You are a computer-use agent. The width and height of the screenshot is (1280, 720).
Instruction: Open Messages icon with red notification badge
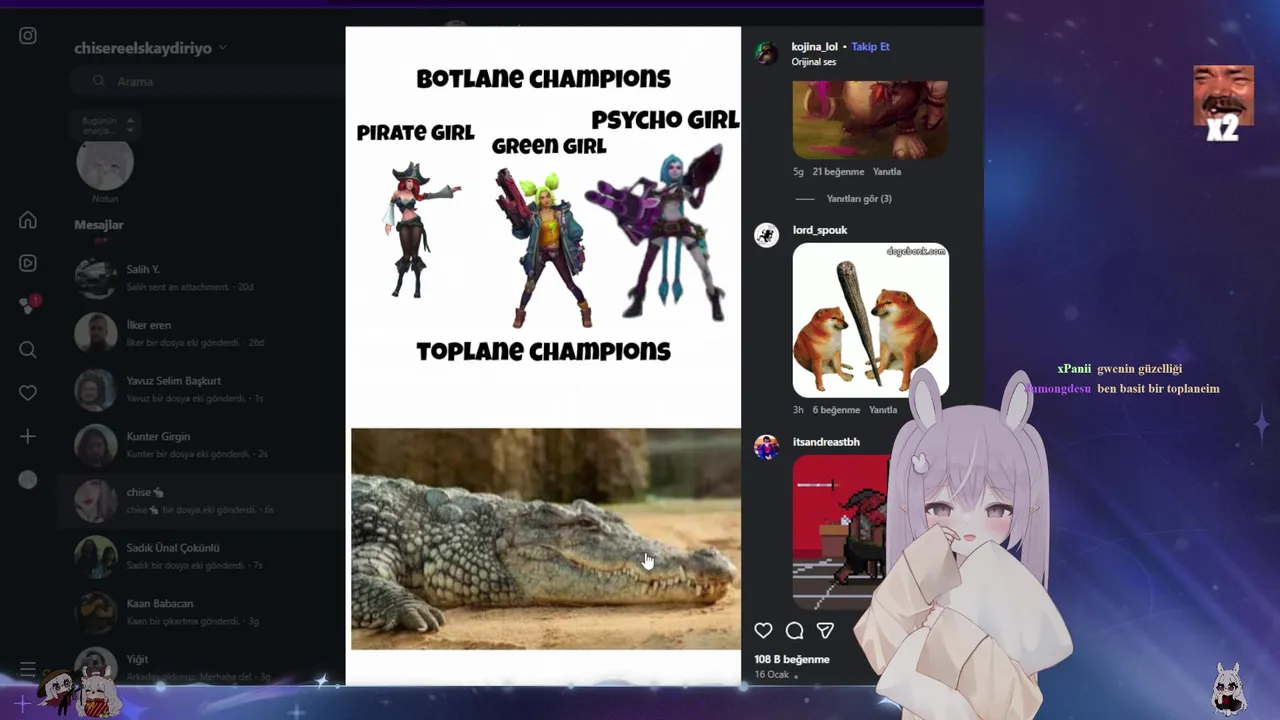click(28, 306)
